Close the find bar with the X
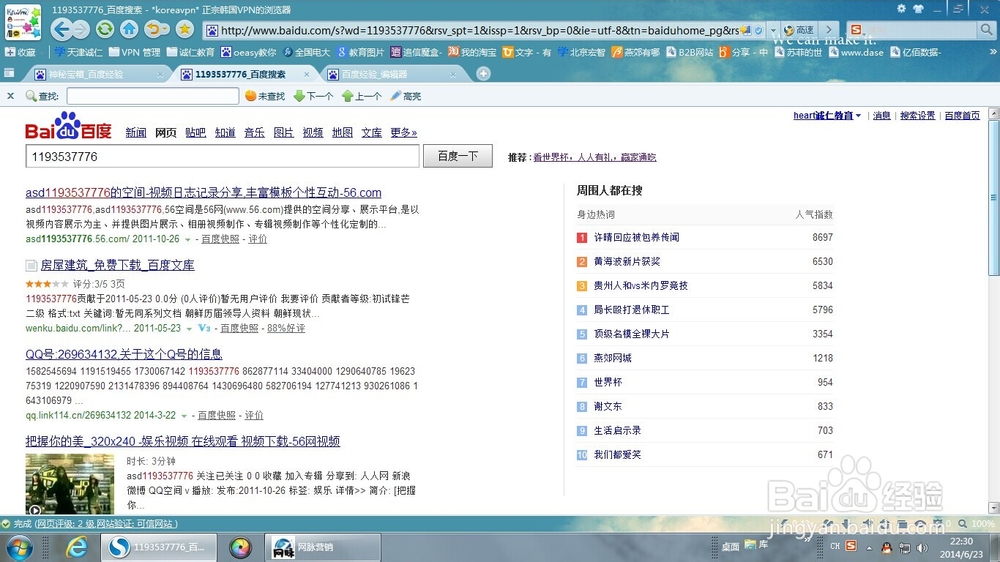The height and width of the screenshot is (562, 1000). click(10, 96)
